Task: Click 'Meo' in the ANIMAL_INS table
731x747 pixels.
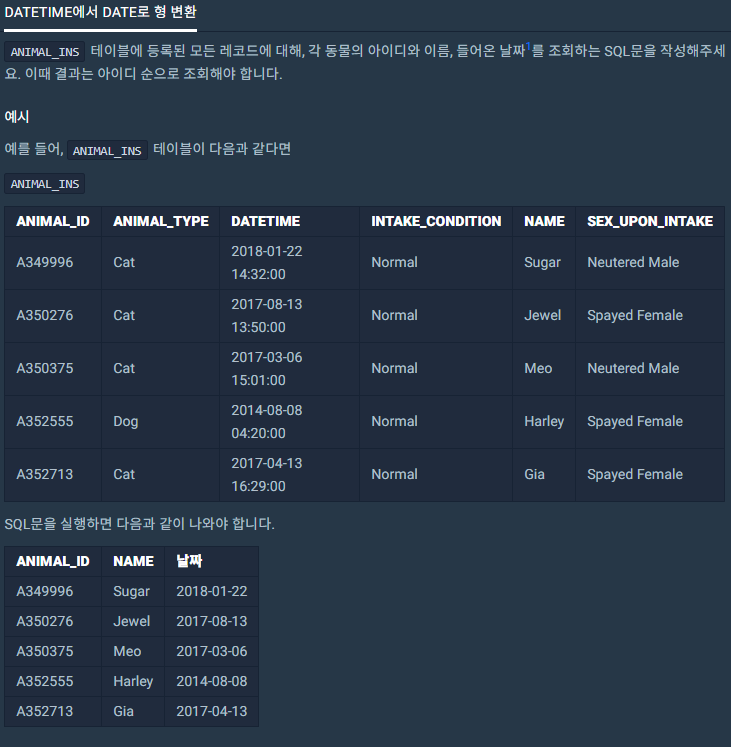Action: coord(538,368)
